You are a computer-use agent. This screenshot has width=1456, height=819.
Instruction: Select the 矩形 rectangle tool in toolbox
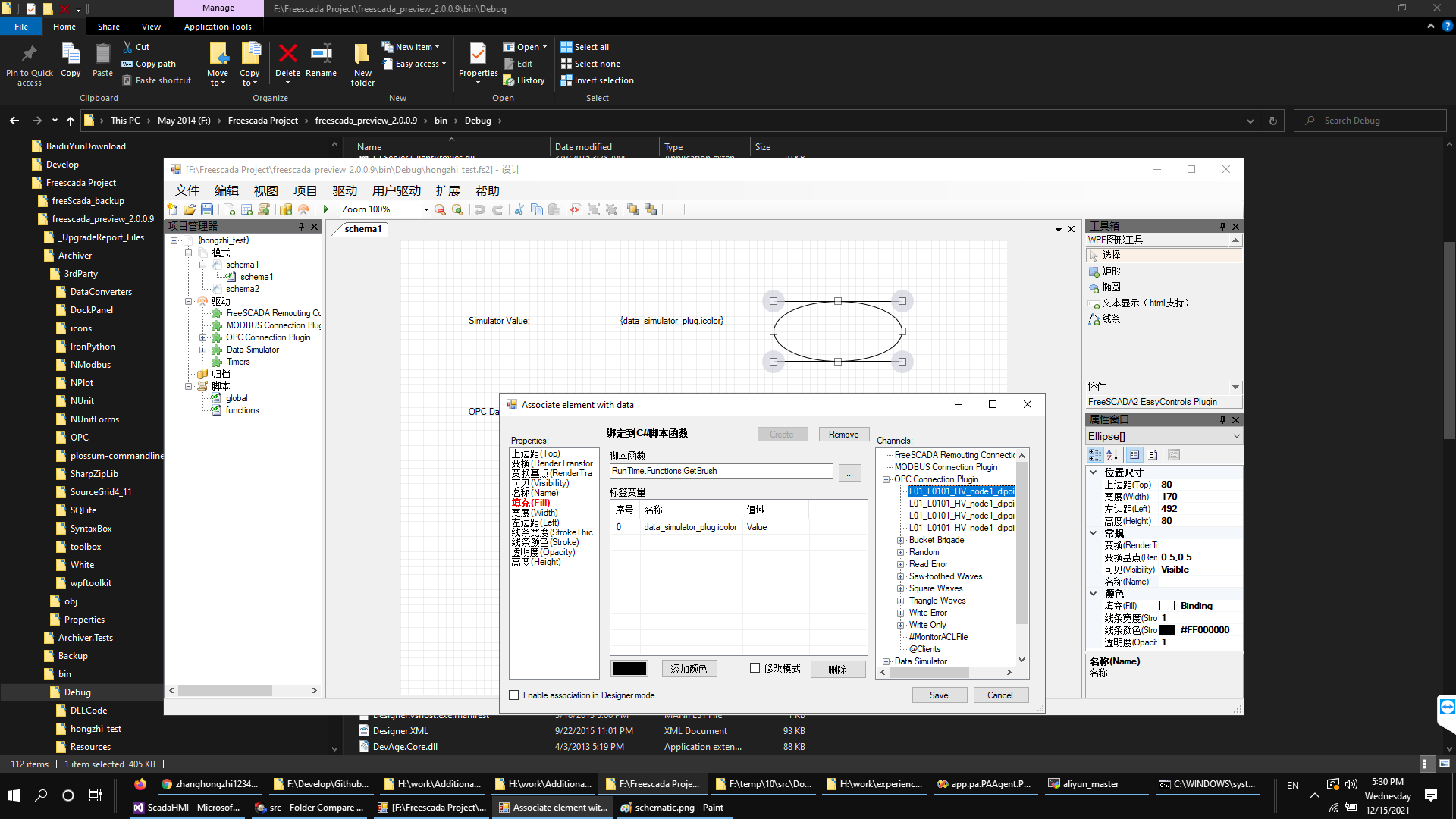pyautogui.click(x=1110, y=271)
